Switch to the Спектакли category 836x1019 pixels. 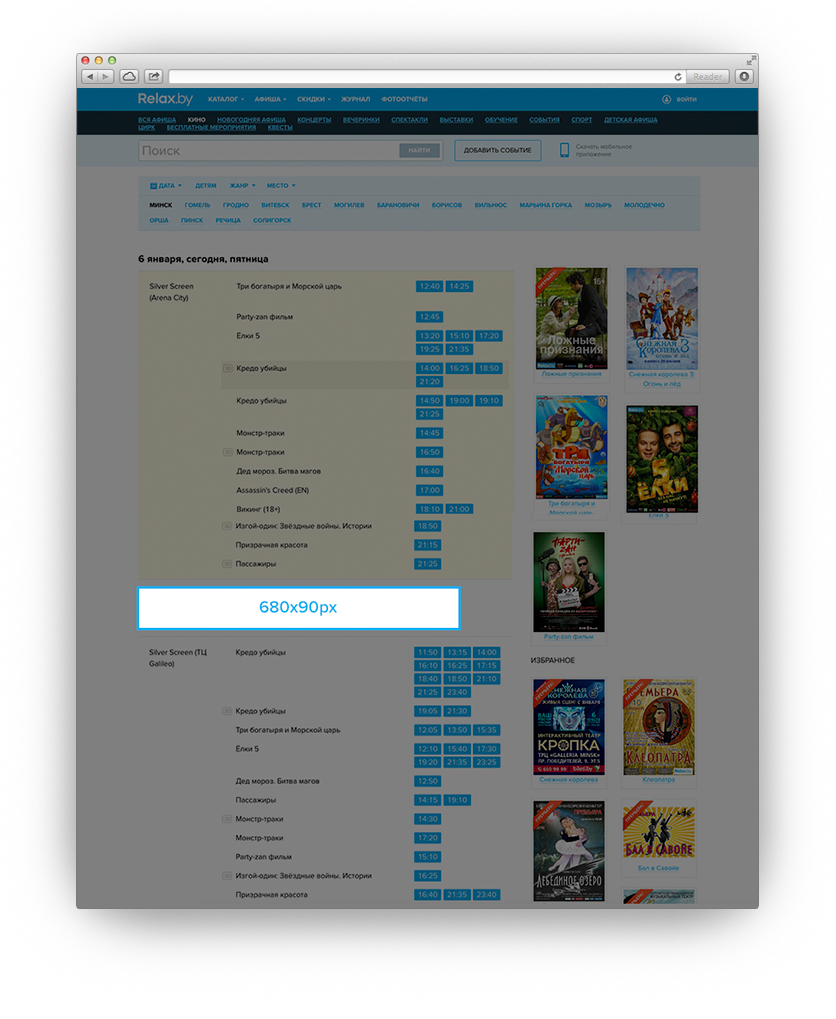point(410,120)
